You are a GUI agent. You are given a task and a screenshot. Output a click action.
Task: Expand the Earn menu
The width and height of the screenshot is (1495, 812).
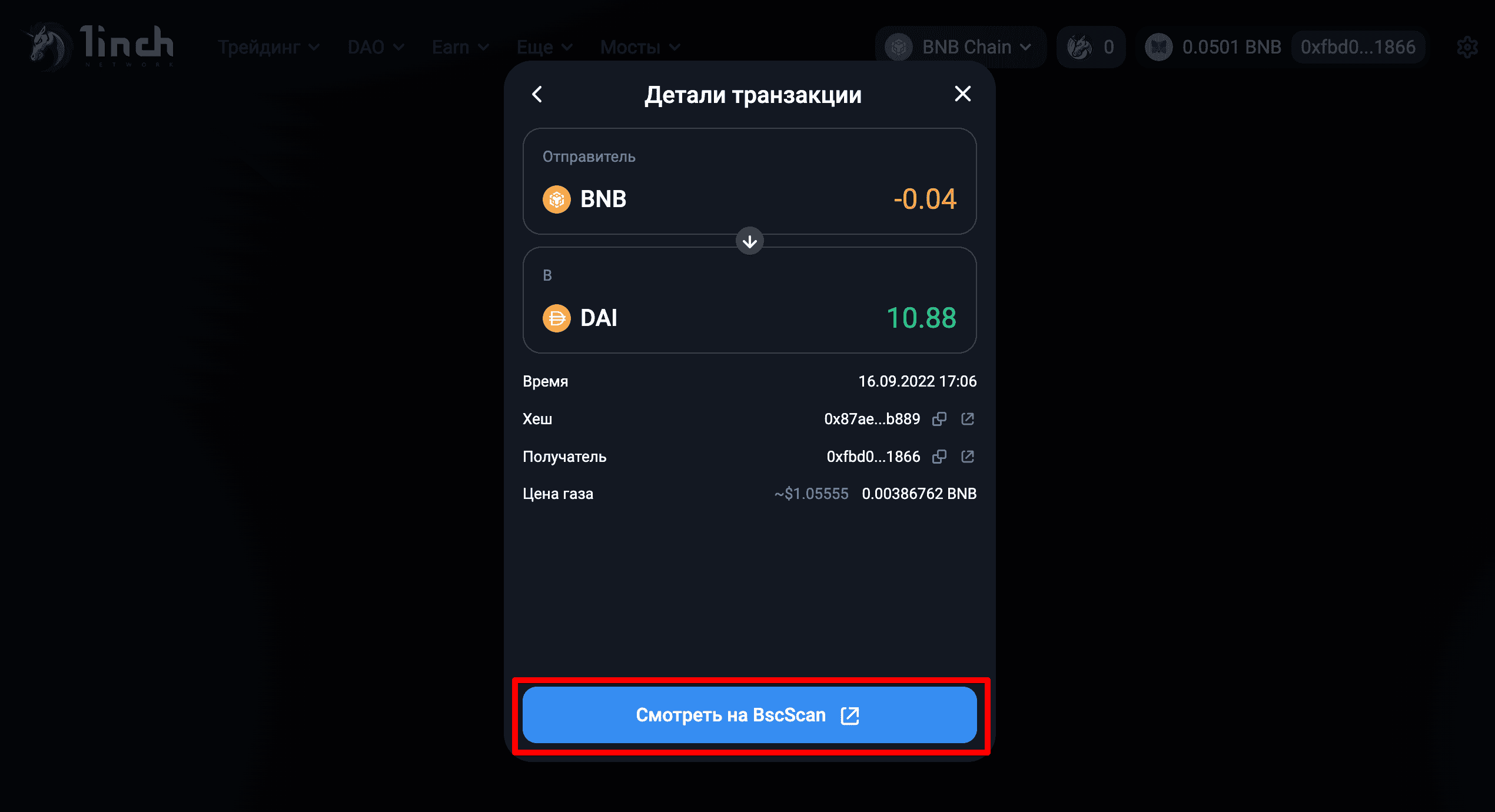(460, 47)
